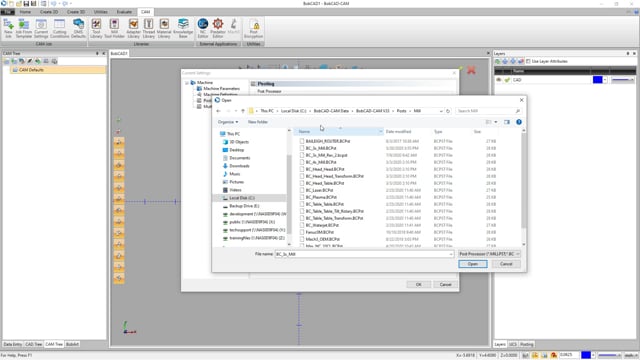This screenshot has height=360, width=640.
Task: Open the CAD layer color dropdown arrow
Action: point(604,80)
